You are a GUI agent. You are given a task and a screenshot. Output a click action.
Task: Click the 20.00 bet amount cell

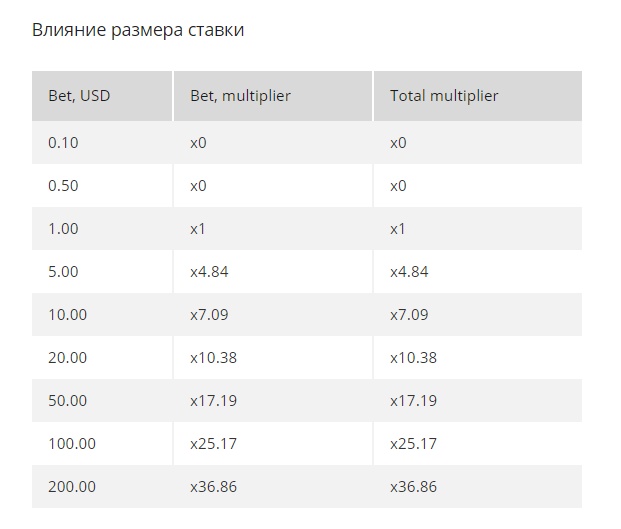67,358
